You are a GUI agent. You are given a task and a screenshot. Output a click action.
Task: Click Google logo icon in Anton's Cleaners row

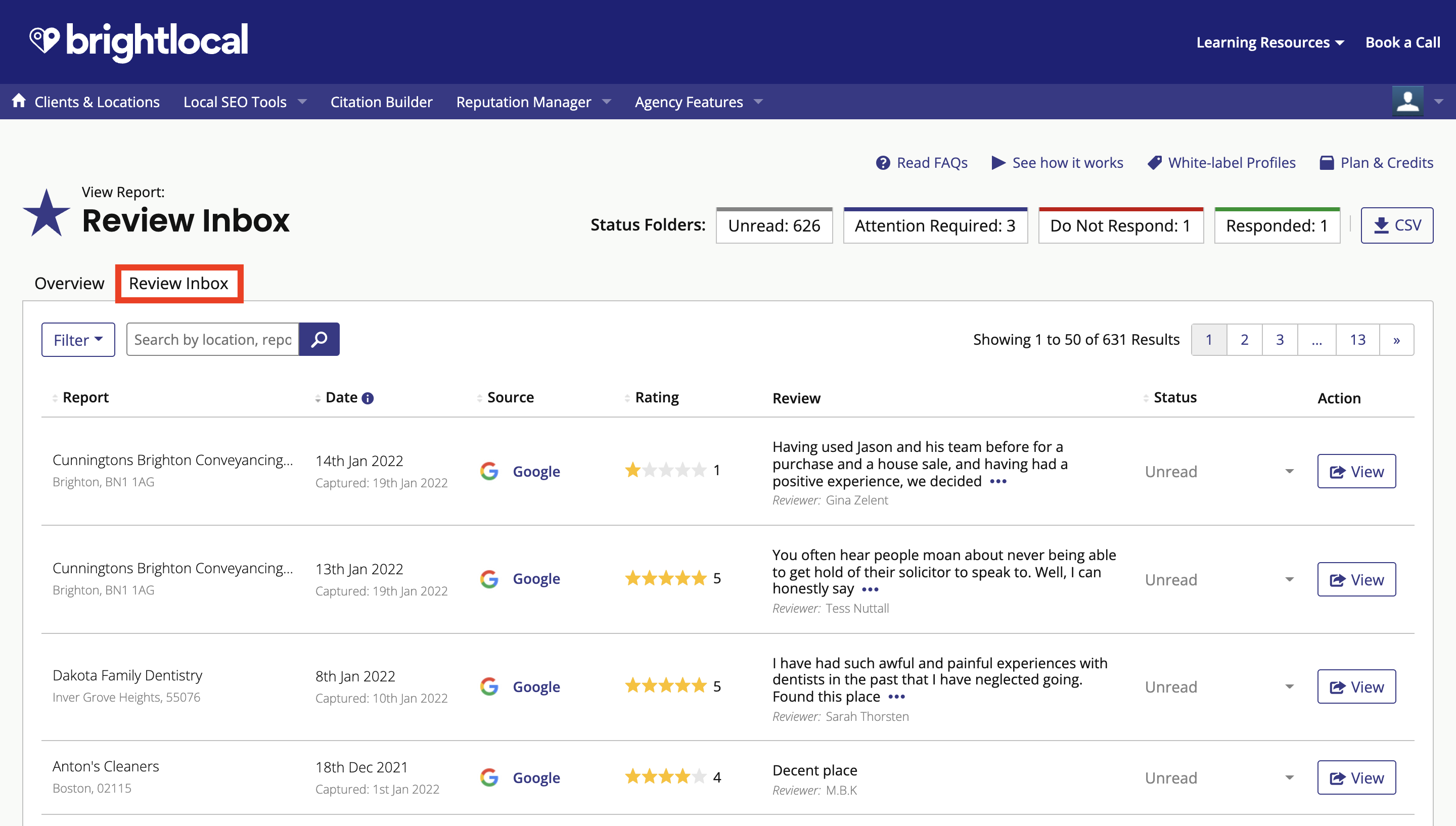click(489, 777)
